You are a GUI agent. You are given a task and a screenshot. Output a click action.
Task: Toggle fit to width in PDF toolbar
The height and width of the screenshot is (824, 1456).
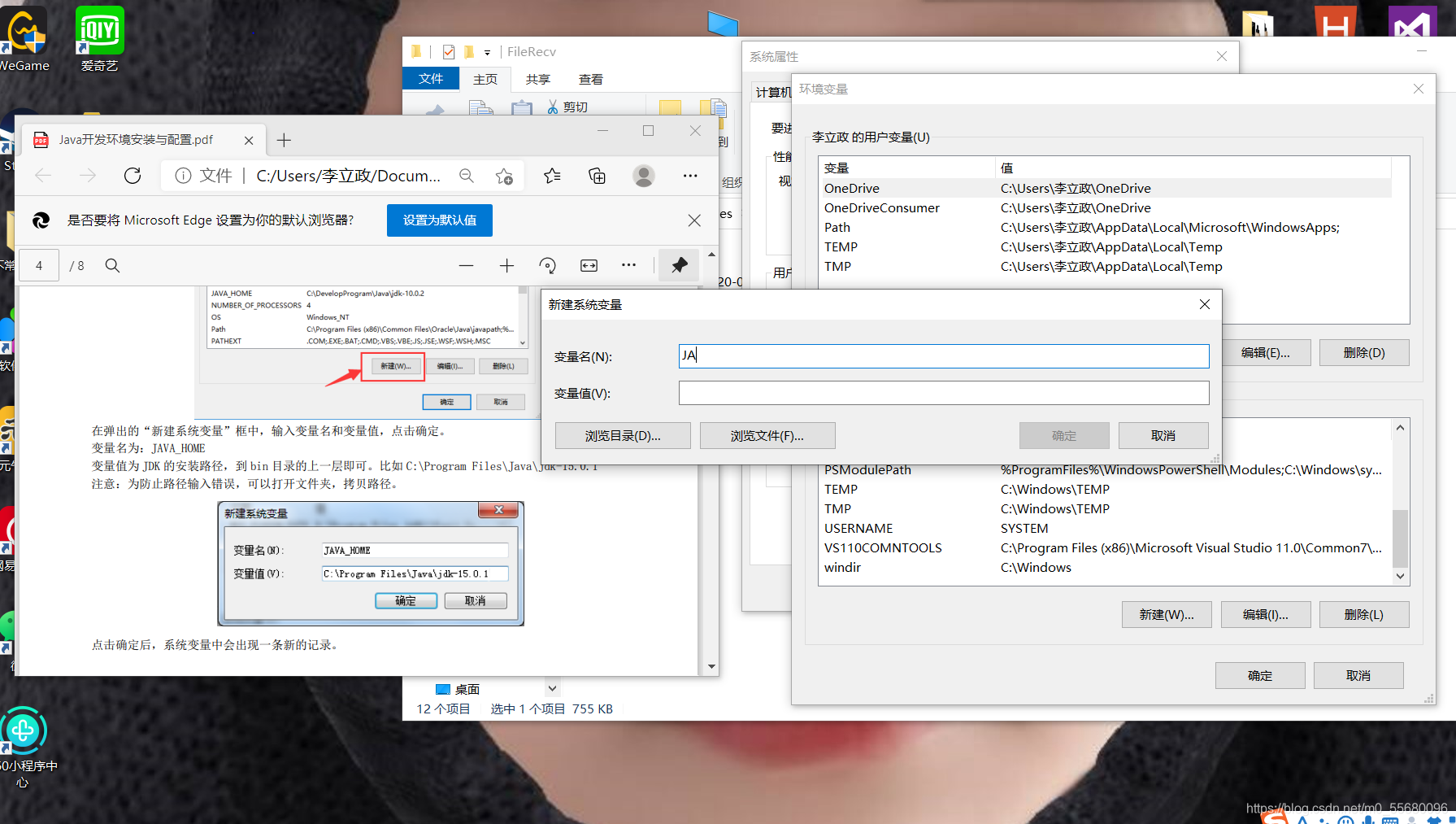589,265
